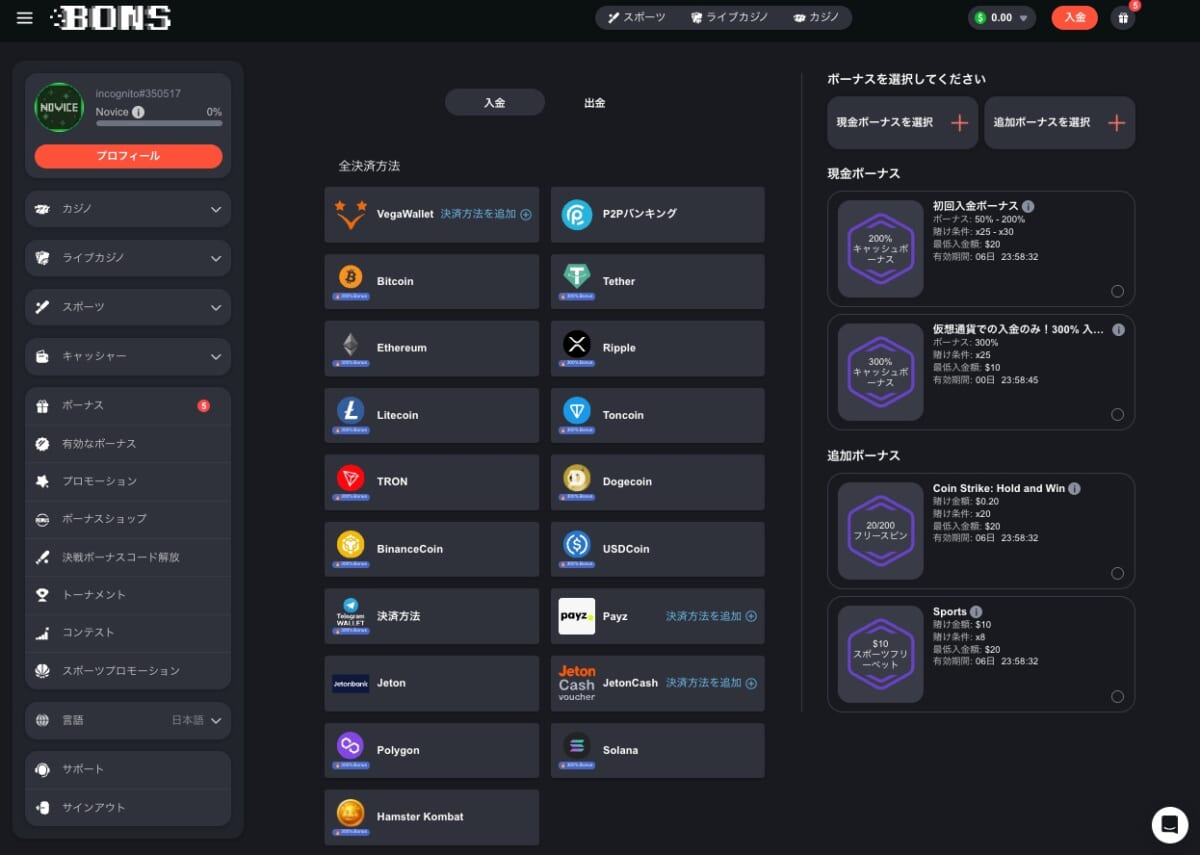Open the gift box notifications icon
This screenshot has width=1200, height=855.
point(1123,18)
